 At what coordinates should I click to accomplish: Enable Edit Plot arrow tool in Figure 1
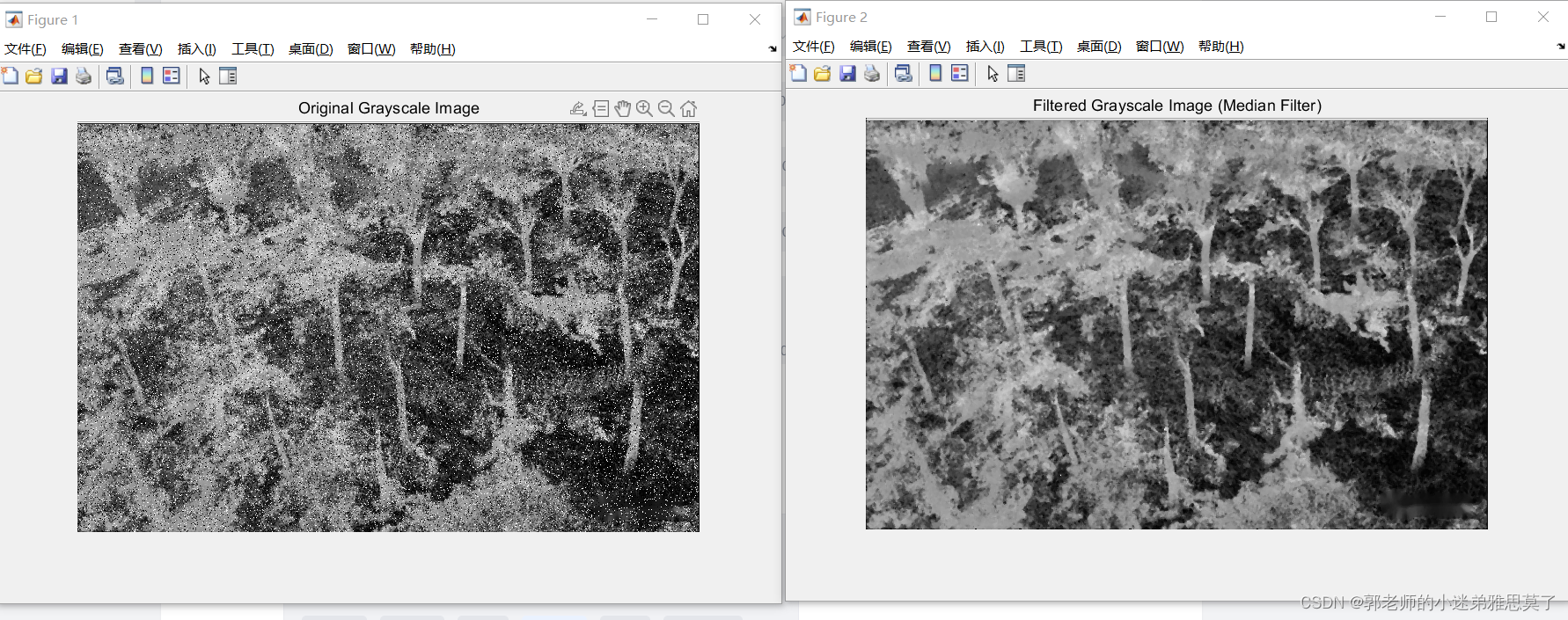[x=204, y=77]
